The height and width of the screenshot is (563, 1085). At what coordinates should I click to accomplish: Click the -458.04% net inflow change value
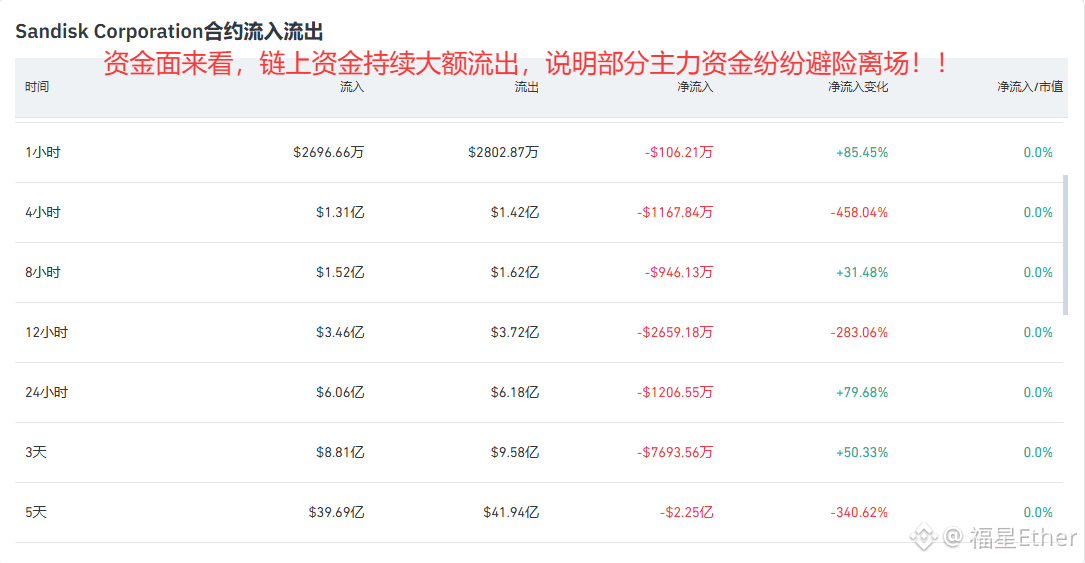[x=859, y=212]
